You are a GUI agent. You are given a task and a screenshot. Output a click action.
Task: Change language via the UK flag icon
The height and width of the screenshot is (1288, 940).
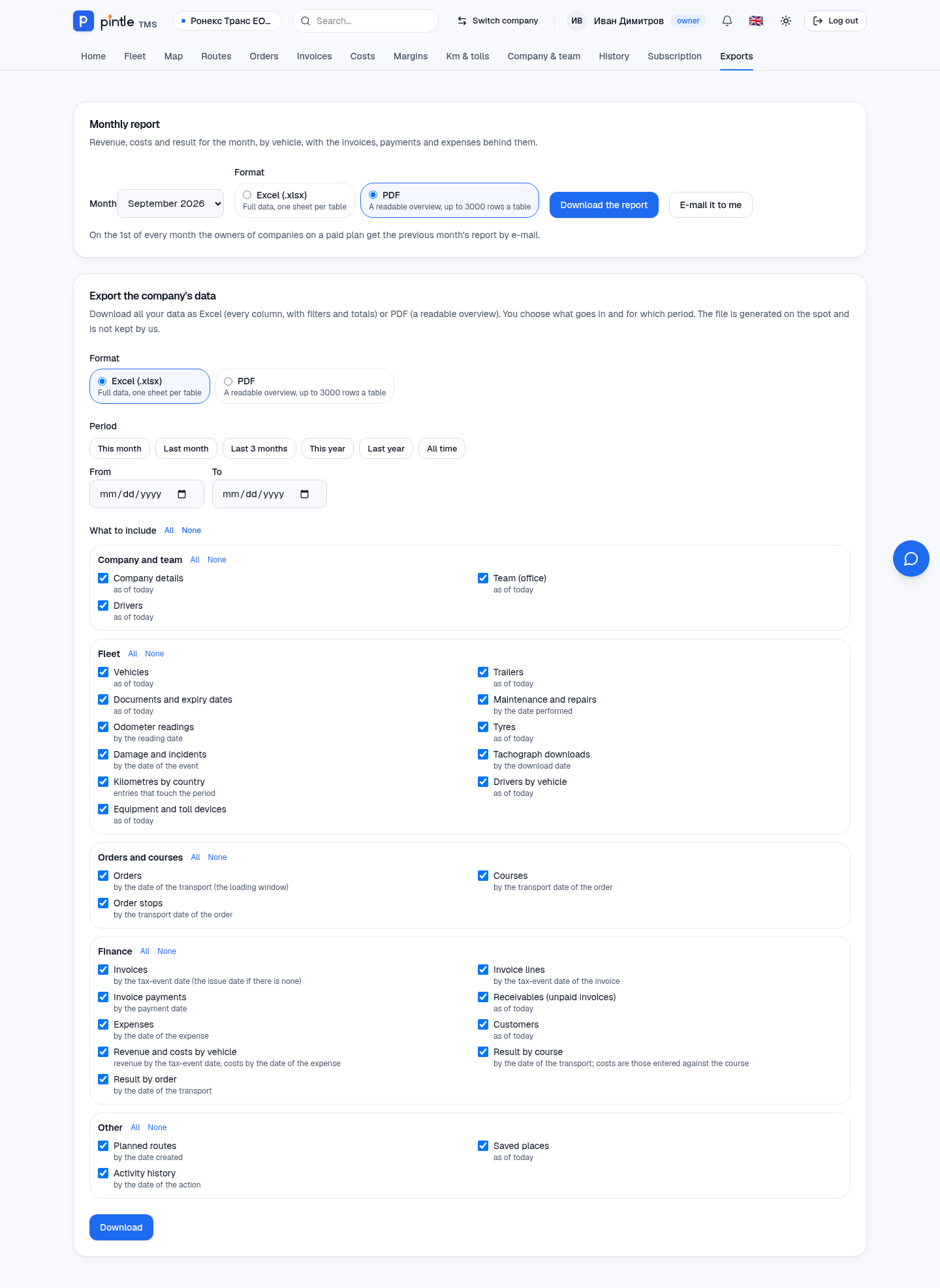[756, 21]
